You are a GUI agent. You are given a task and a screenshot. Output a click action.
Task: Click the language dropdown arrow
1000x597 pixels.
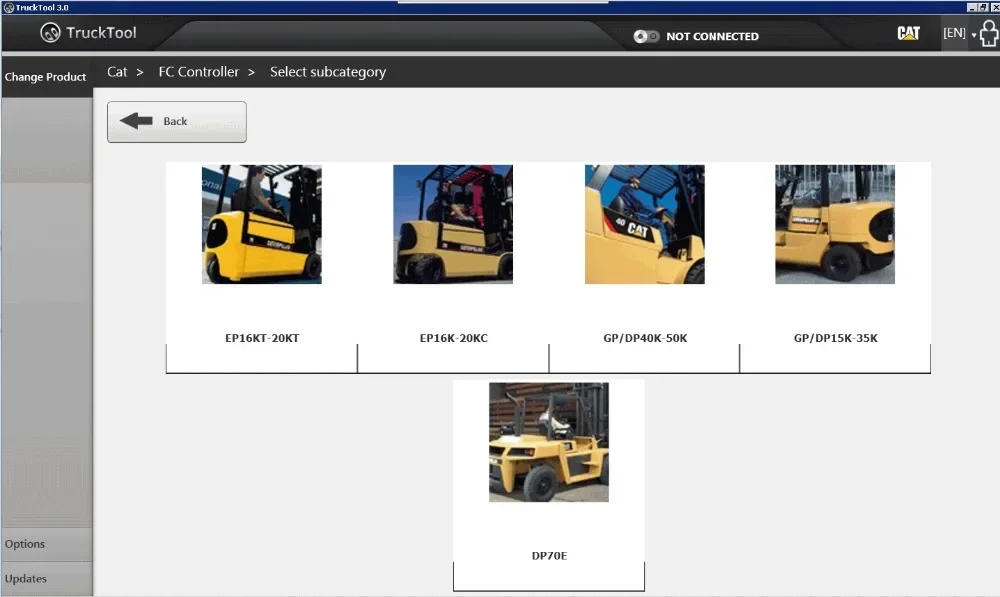pyautogui.click(x=974, y=35)
